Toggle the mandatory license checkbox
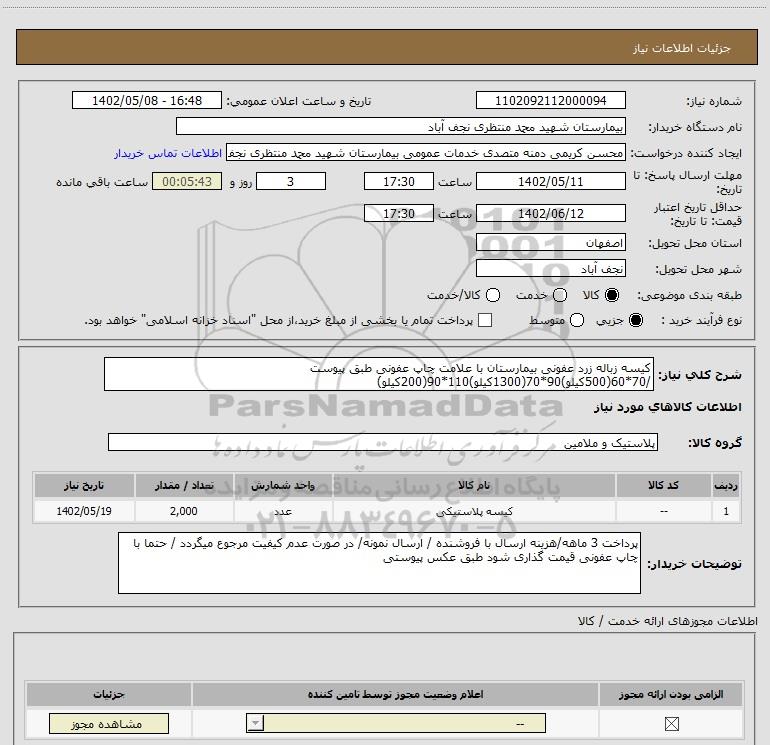The image size is (770, 745). click(x=671, y=723)
